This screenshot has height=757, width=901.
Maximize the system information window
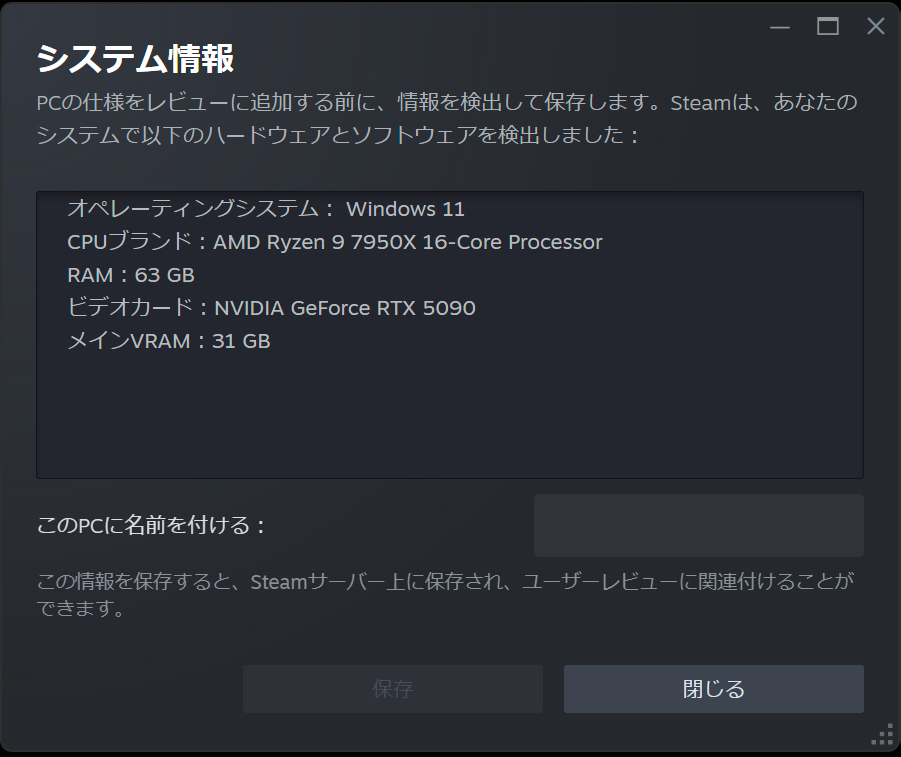point(828,27)
